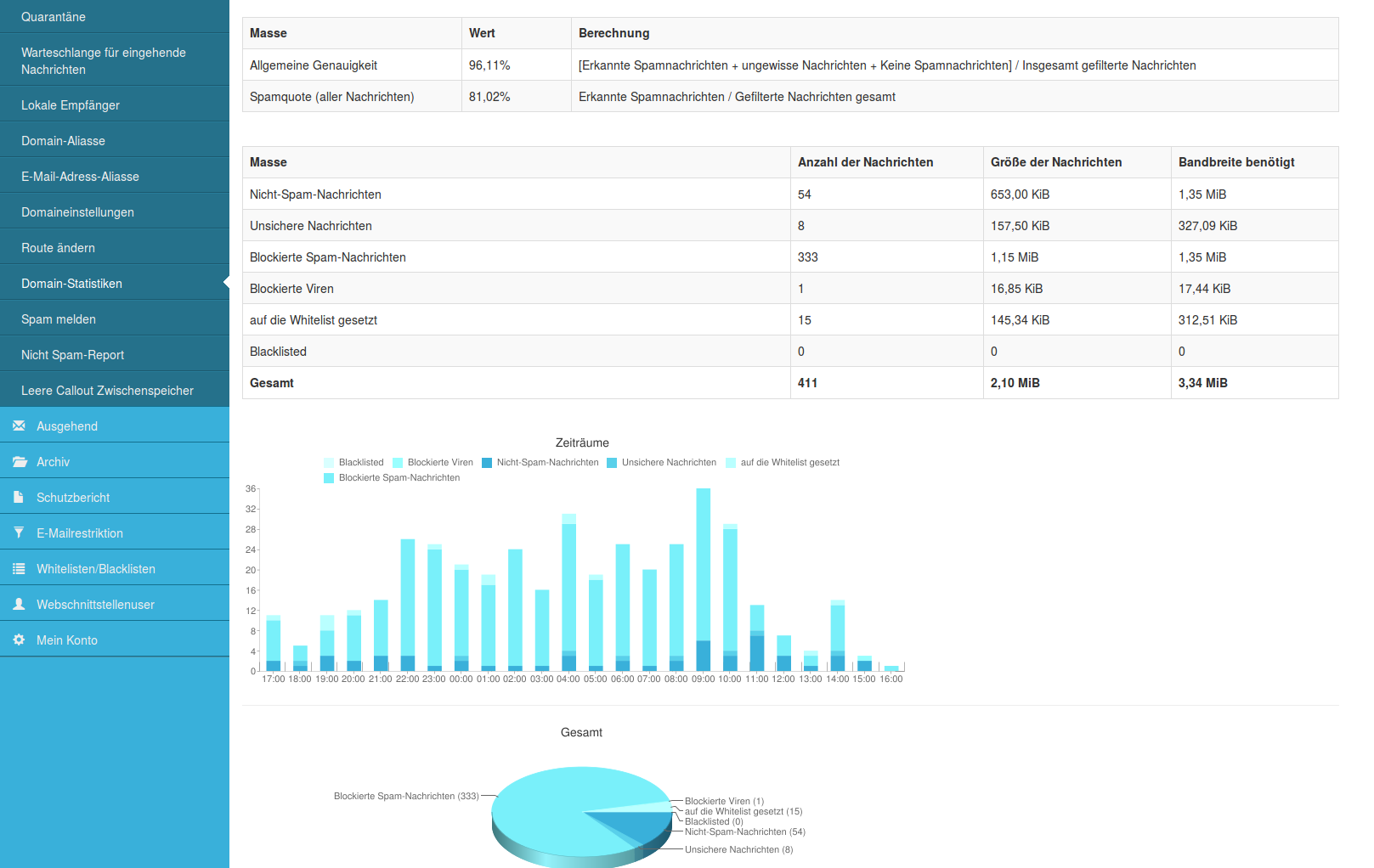Open Domain-Statistiken in the sidebar

(x=71, y=284)
